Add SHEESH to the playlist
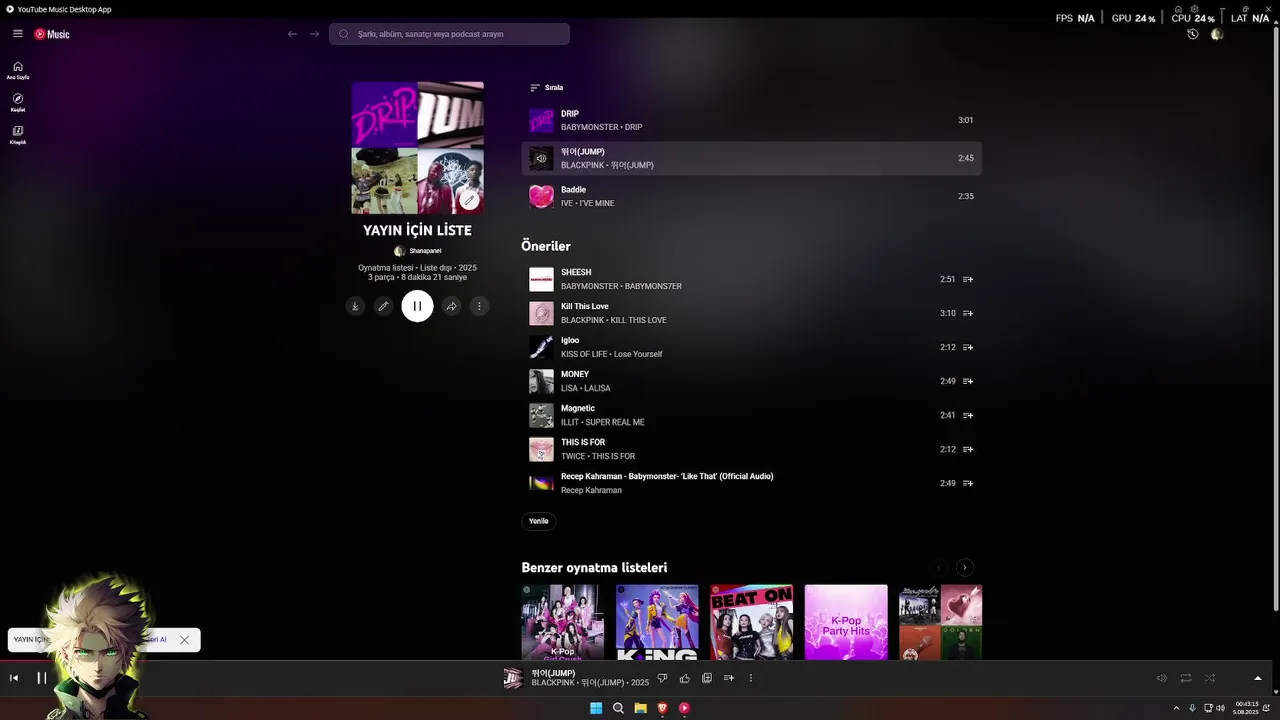Screen dimensions: 1280x720 coord(968,280)
